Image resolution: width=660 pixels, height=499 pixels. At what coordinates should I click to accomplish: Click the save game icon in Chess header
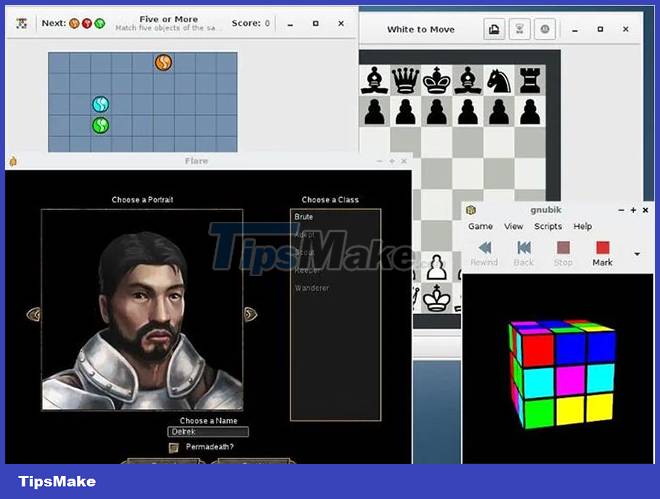tap(494, 29)
